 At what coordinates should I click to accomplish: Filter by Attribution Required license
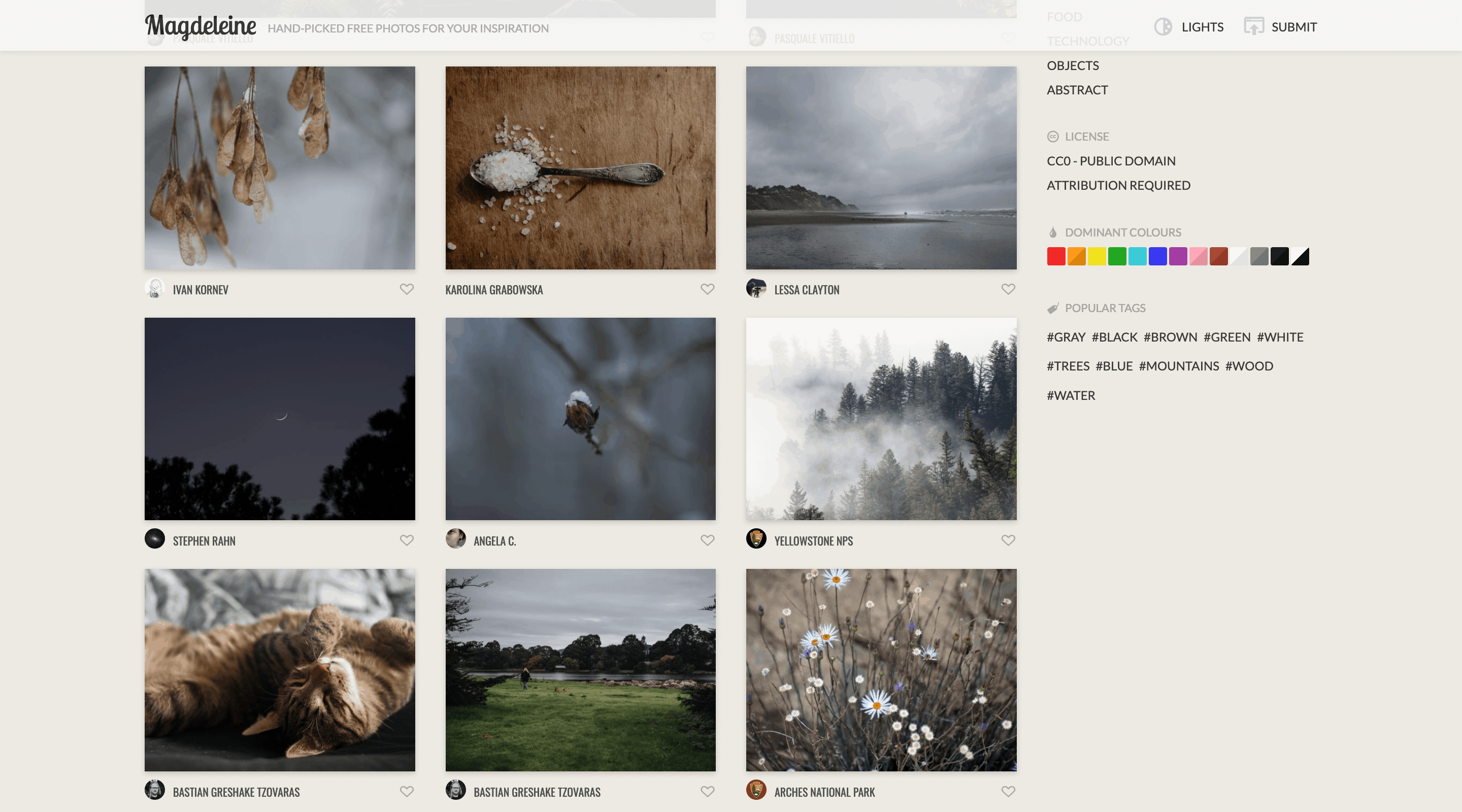point(1119,186)
